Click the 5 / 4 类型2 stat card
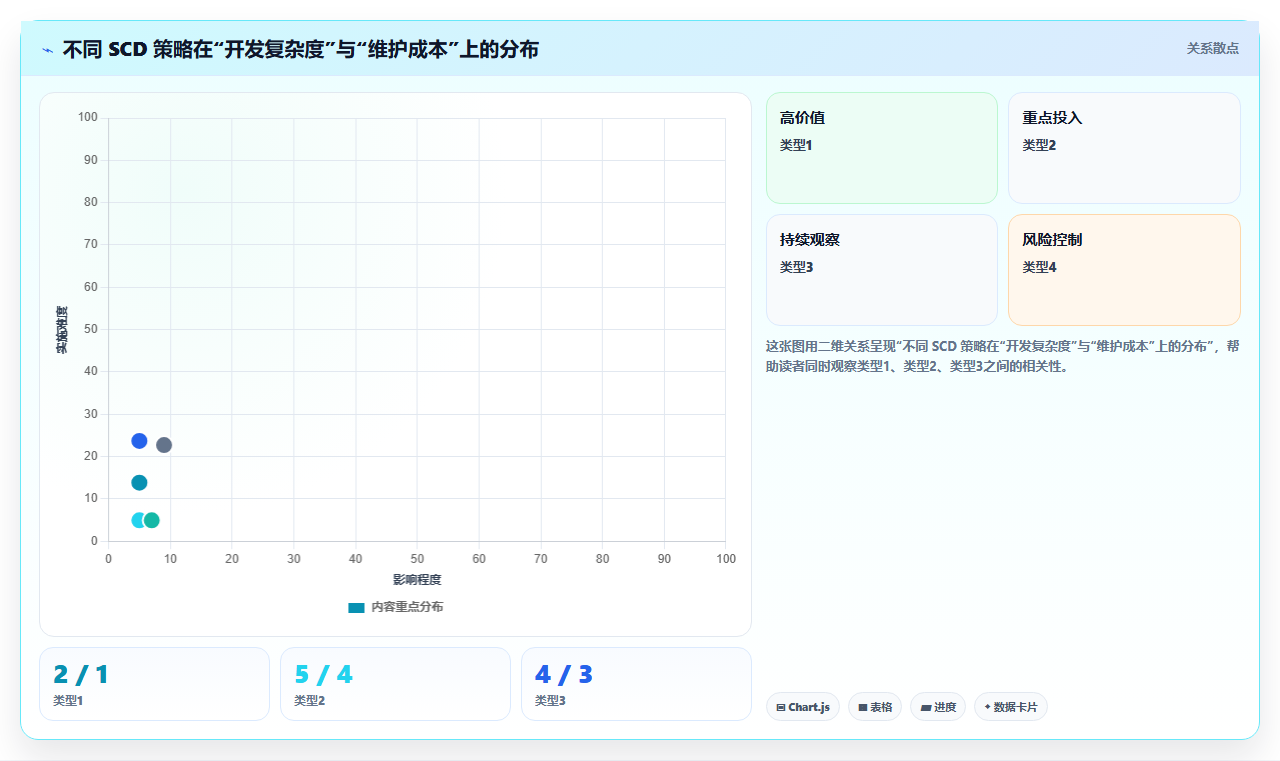Image resolution: width=1280 pixels, height=761 pixels. point(395,684)
